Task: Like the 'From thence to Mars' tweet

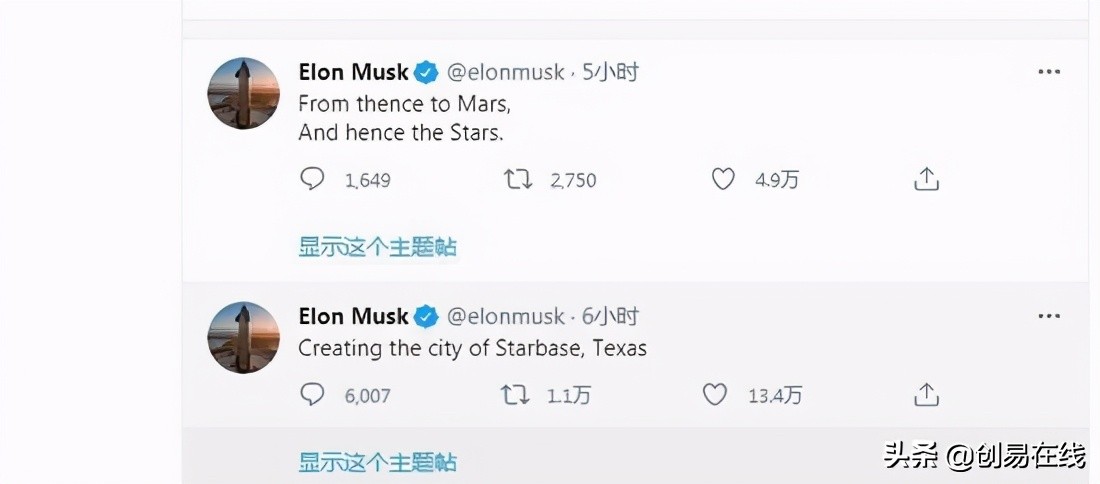Action: coord(723,179)
